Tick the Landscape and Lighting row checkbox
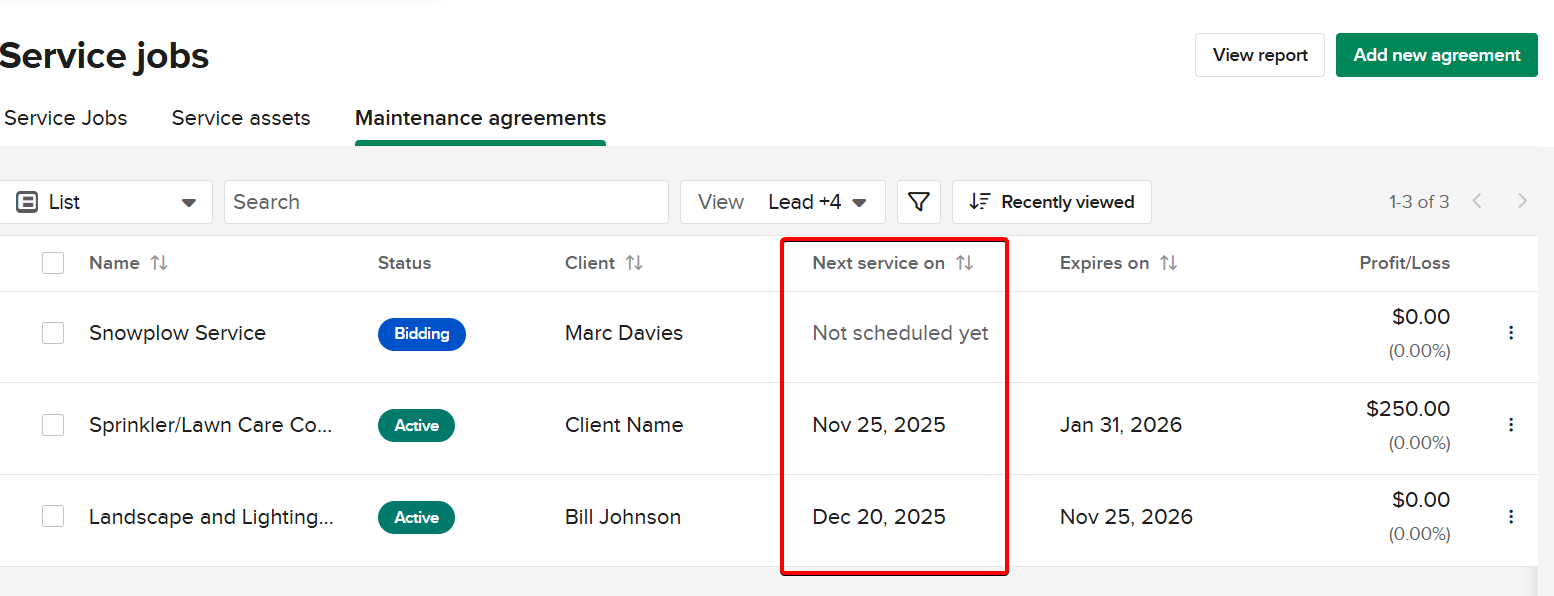The height and width of the screenshot is (596, 1554). coord(53,517)
